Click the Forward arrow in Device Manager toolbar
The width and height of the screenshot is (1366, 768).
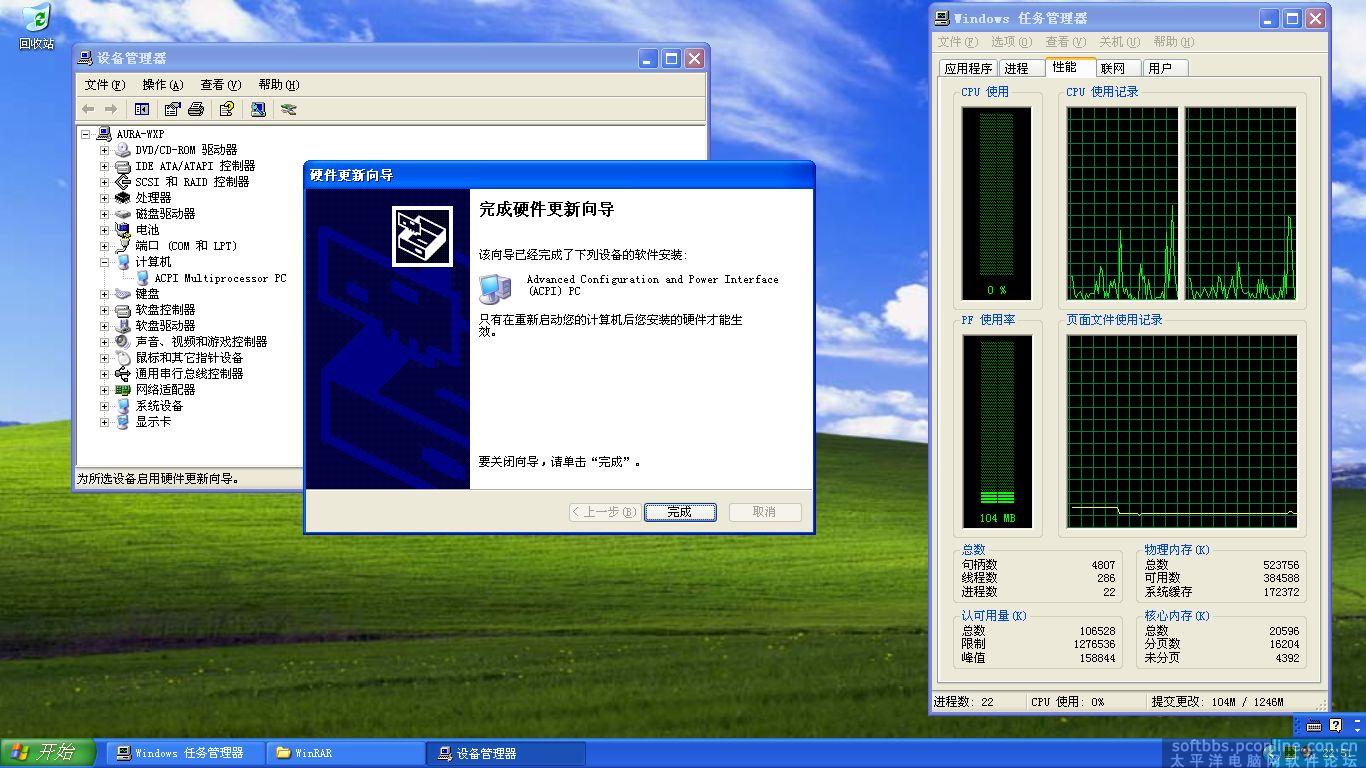111,109
